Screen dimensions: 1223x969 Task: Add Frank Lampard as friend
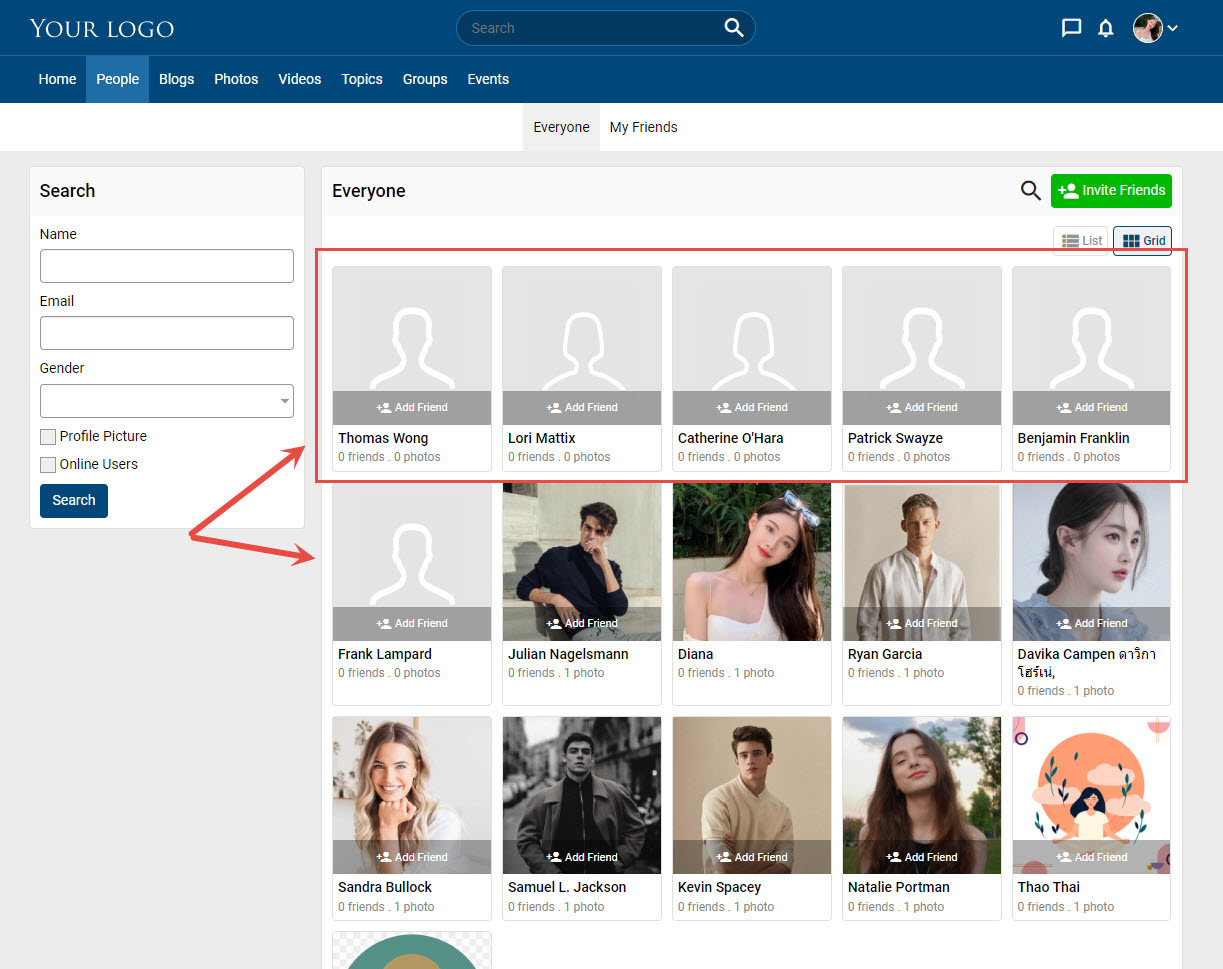tap(412, 623)
